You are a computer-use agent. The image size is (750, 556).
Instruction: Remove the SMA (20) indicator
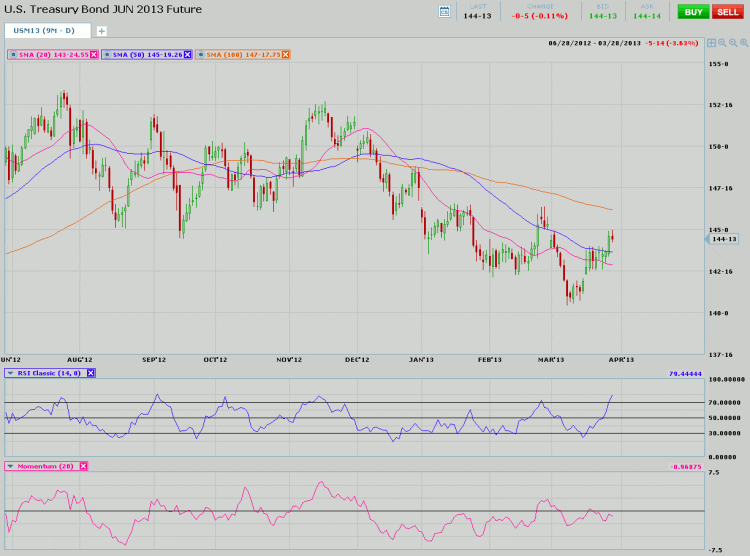pos(94,54)
